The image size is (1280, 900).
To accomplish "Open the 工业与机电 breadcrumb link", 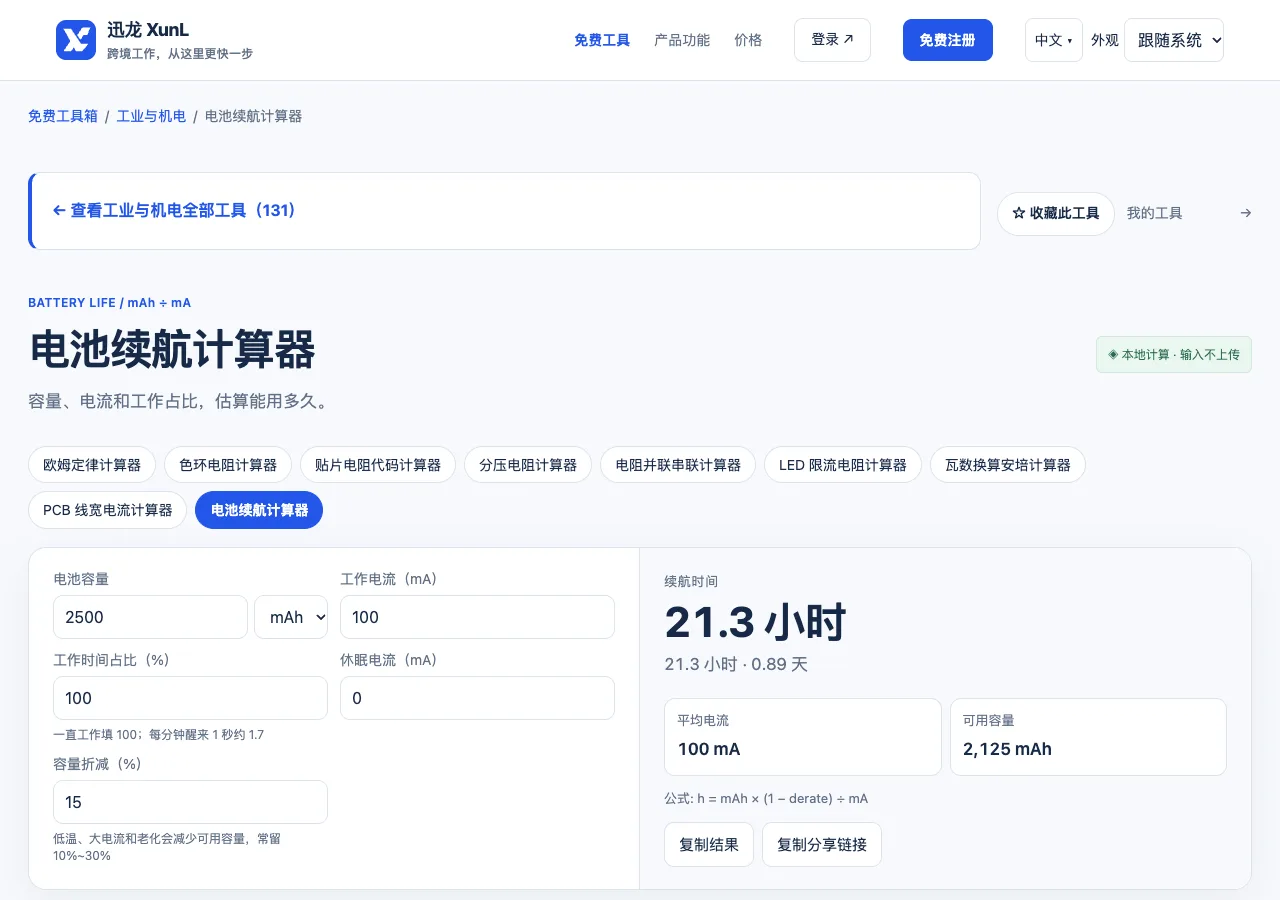I will click(x=151, y=116).
